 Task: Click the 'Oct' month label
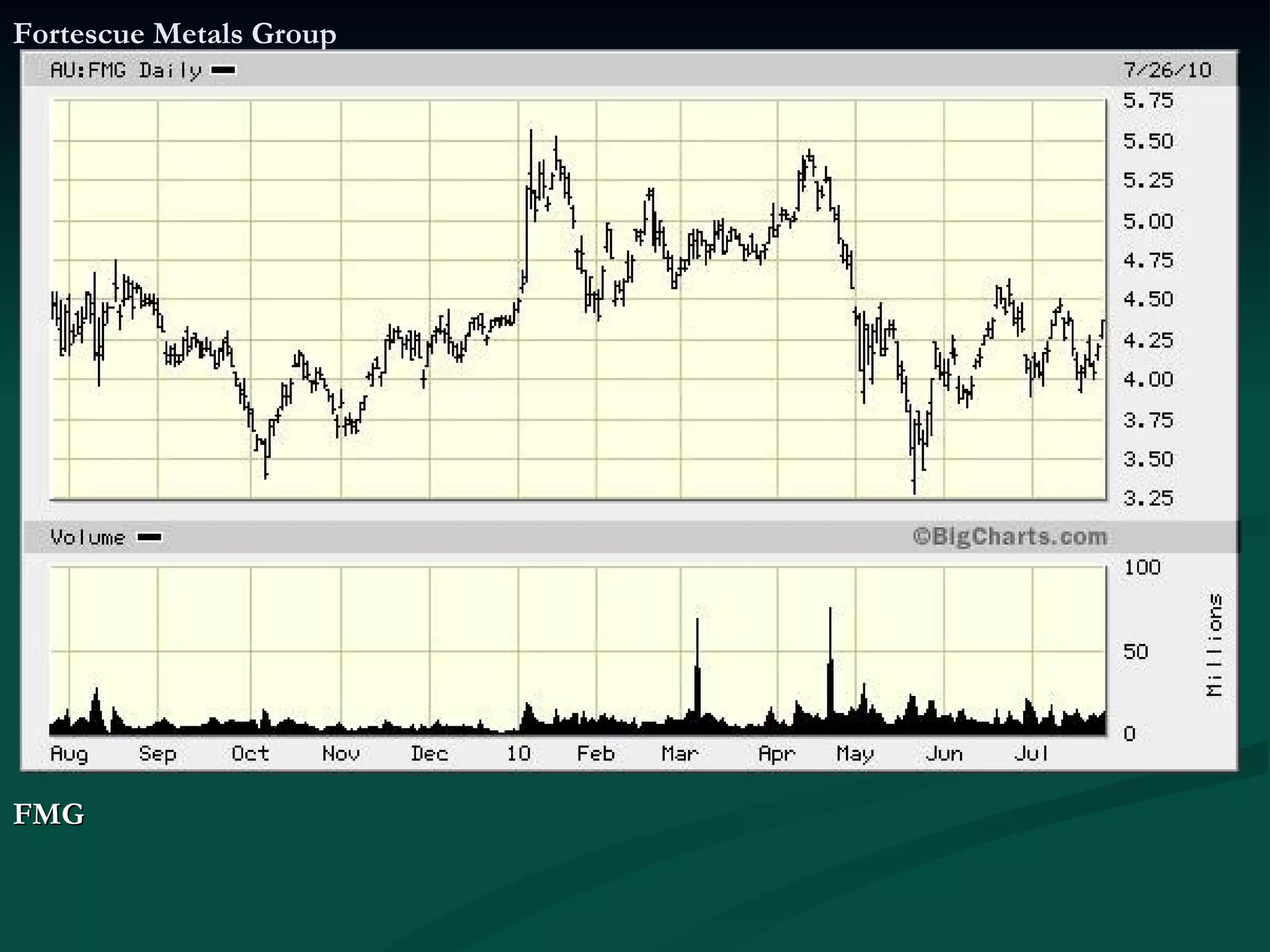[251, 754]
